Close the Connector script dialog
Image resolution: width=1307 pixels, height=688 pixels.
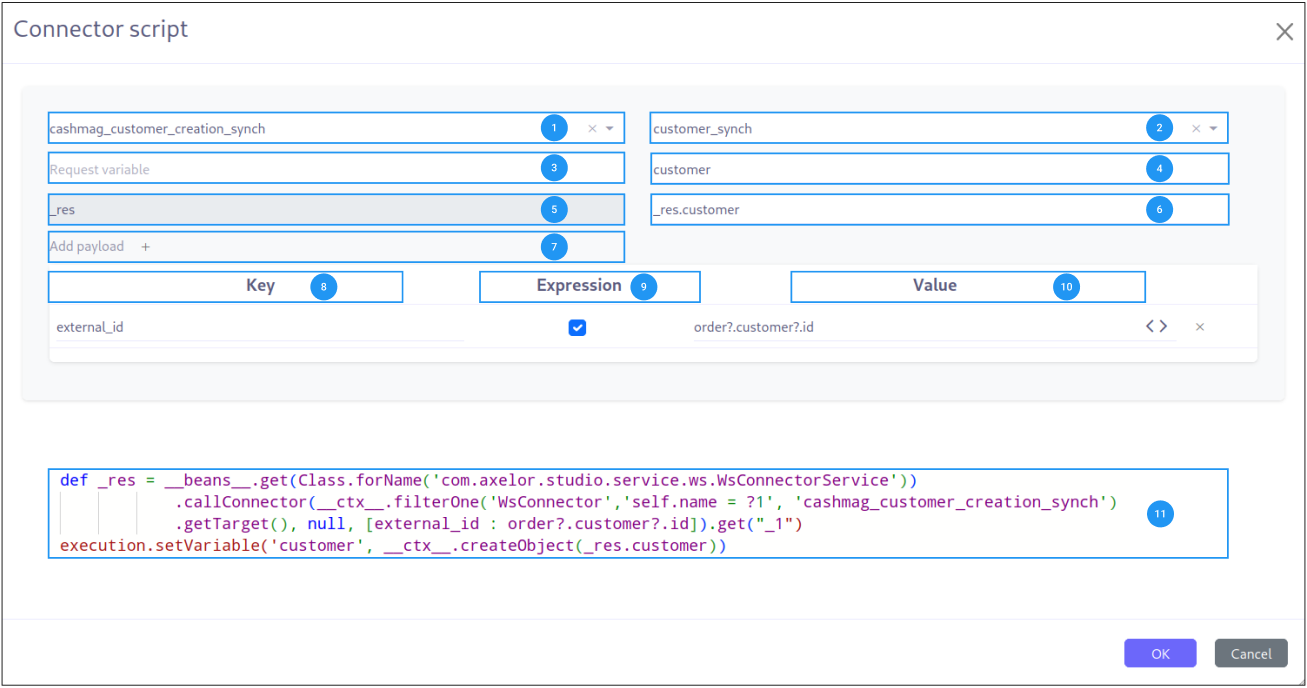[x=1284, y=31]
